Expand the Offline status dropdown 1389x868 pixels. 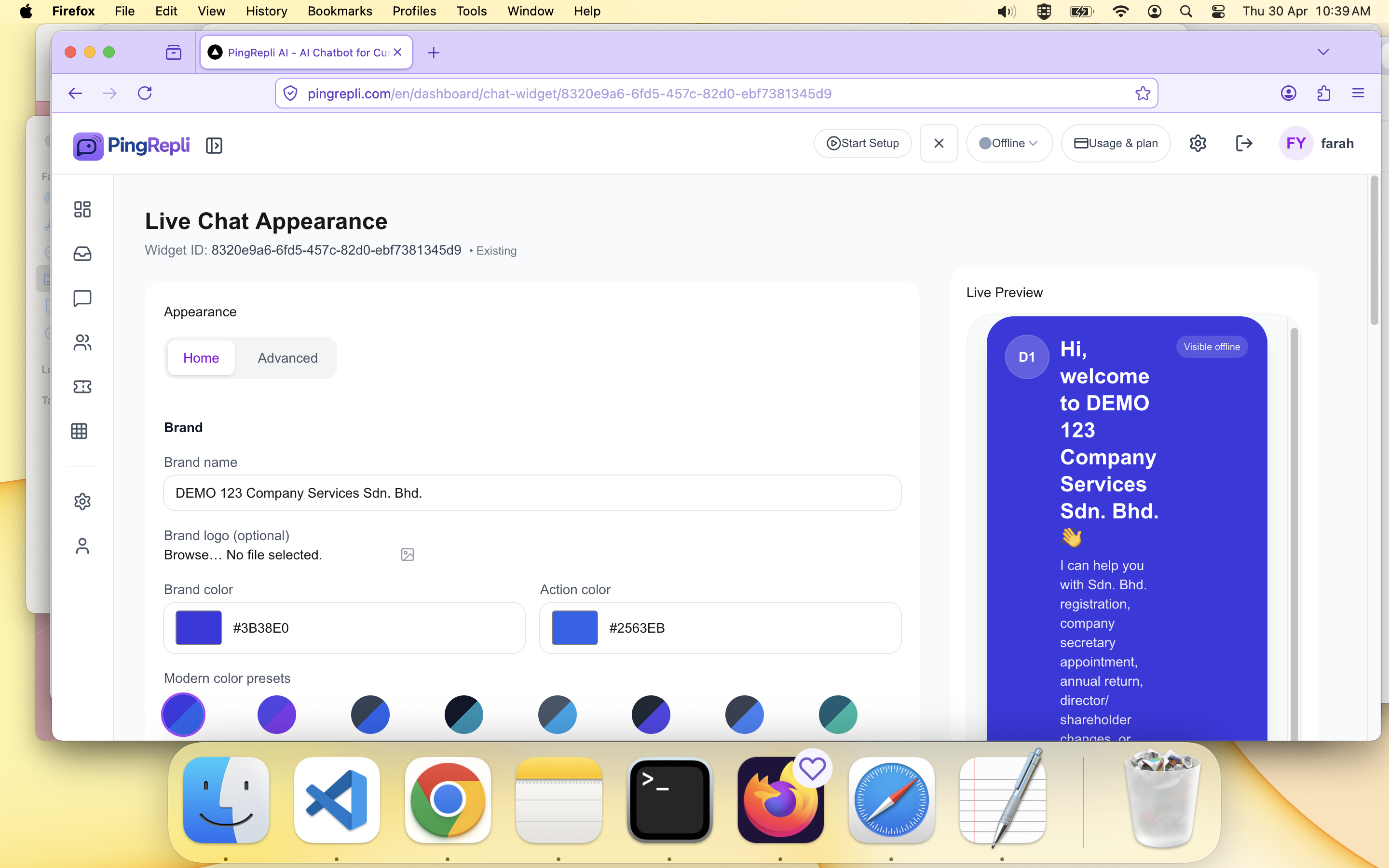click(1009, 143)
